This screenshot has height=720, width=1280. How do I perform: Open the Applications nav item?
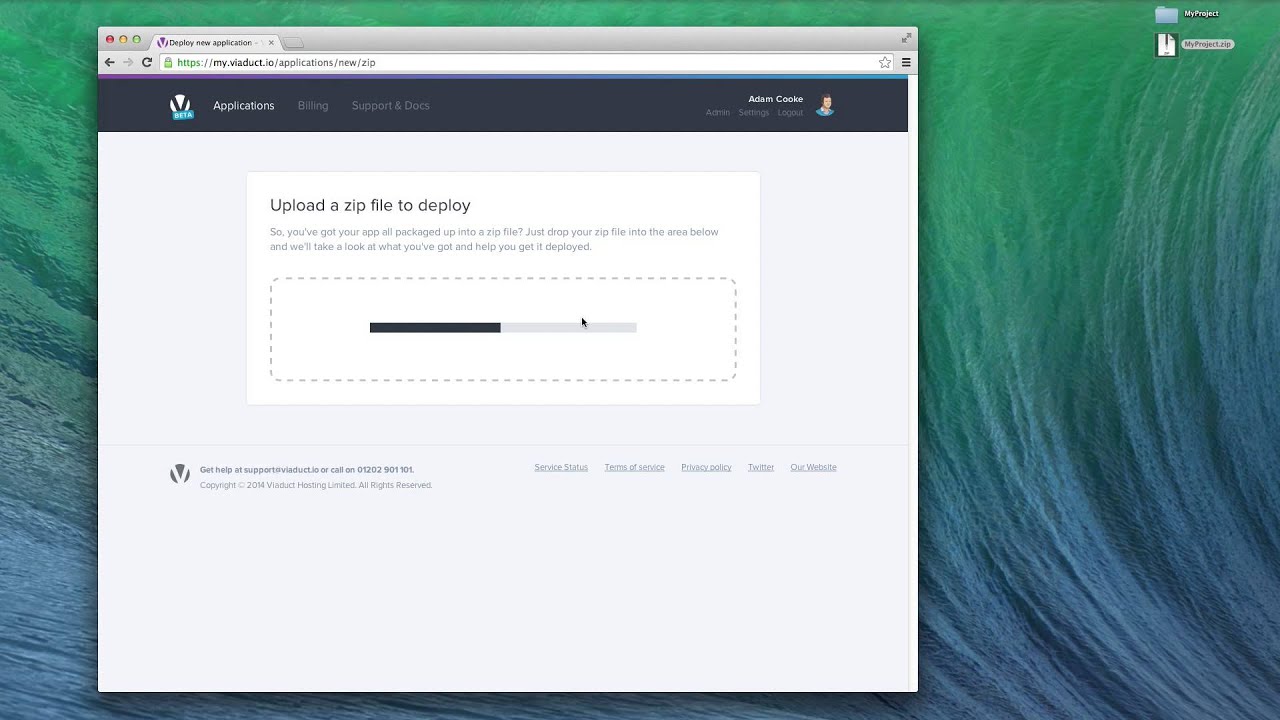click(243, 106)
